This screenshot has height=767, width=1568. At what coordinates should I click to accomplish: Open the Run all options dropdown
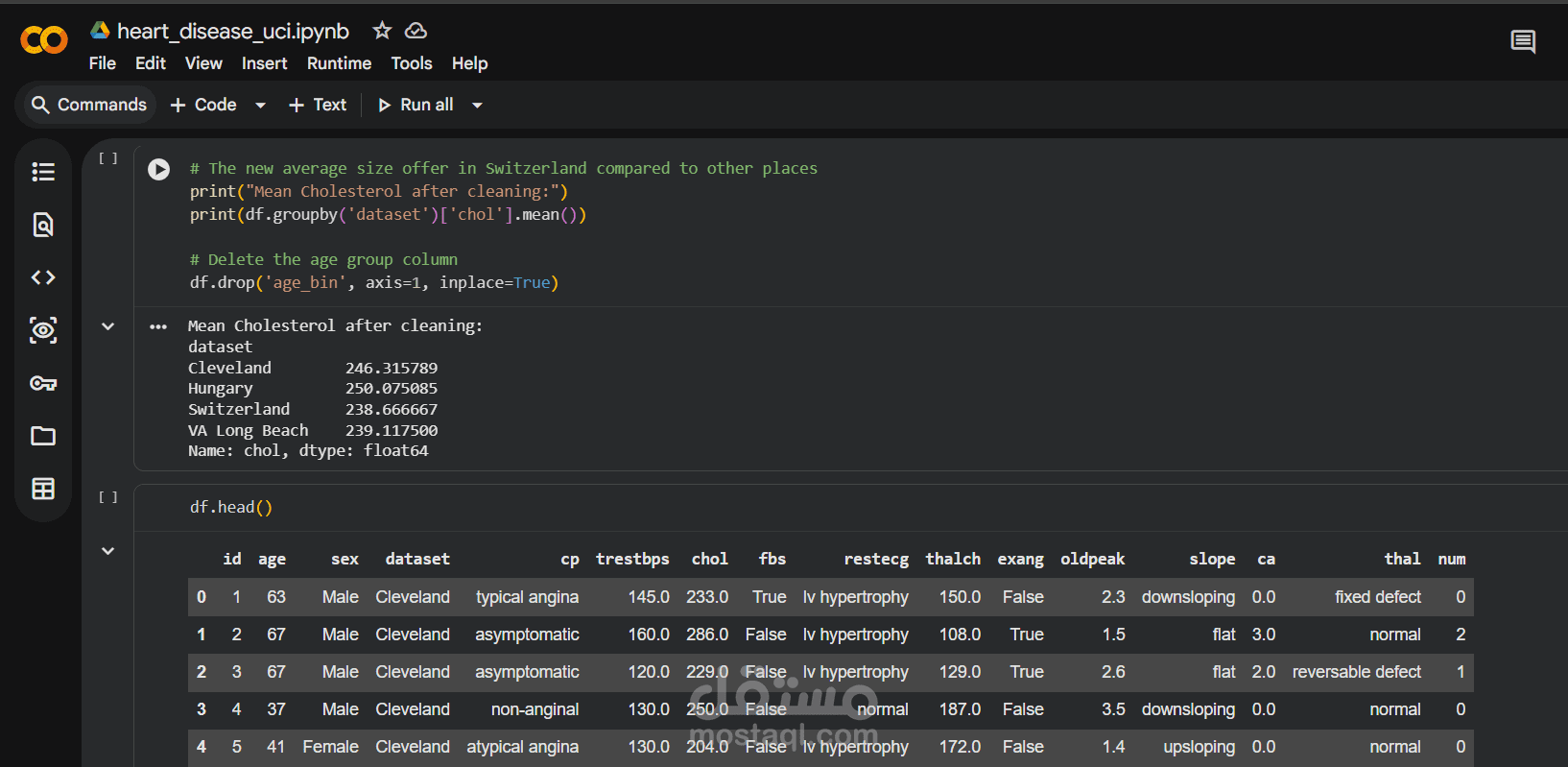click(x=477, y=105)
